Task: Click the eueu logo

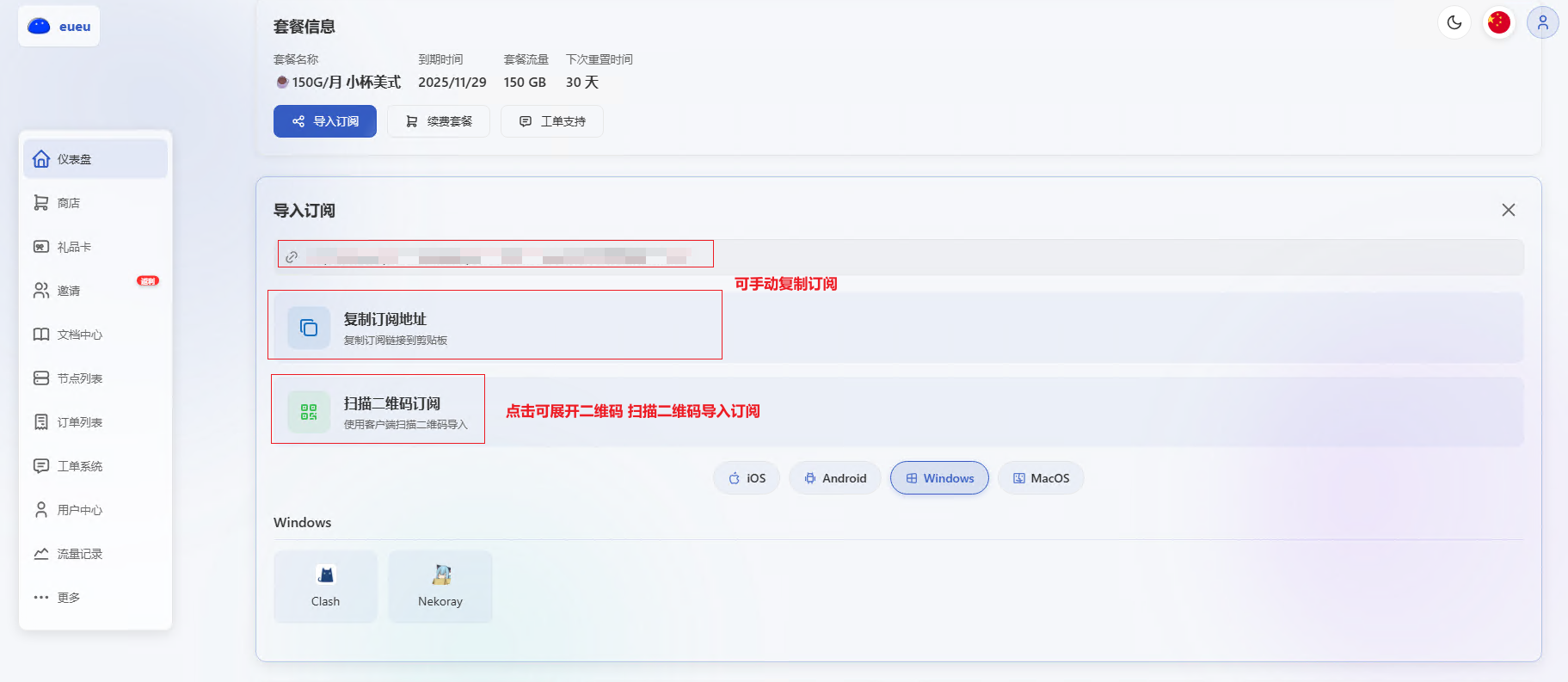Action: (59, 27)
